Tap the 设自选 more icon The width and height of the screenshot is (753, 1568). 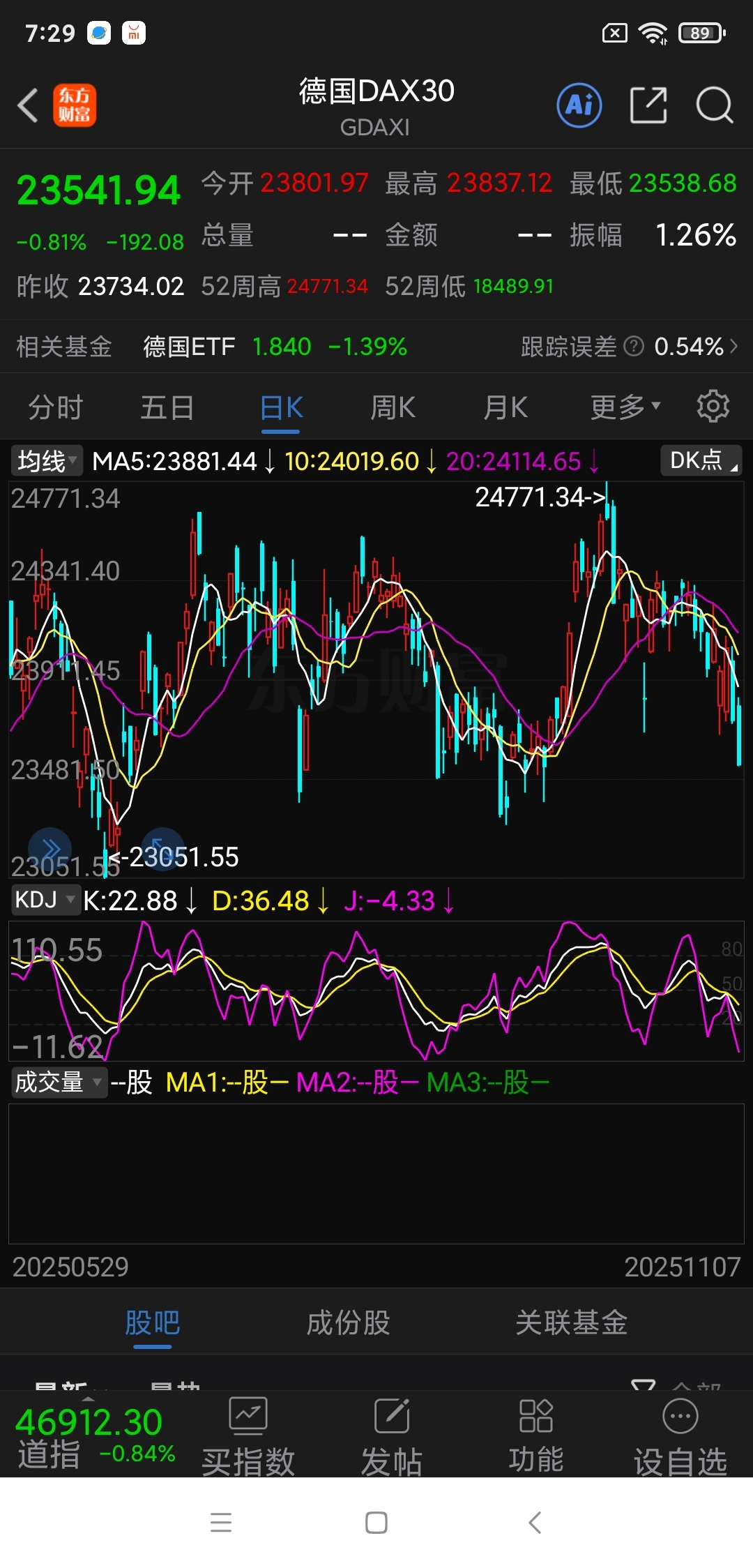[680, 1415]
